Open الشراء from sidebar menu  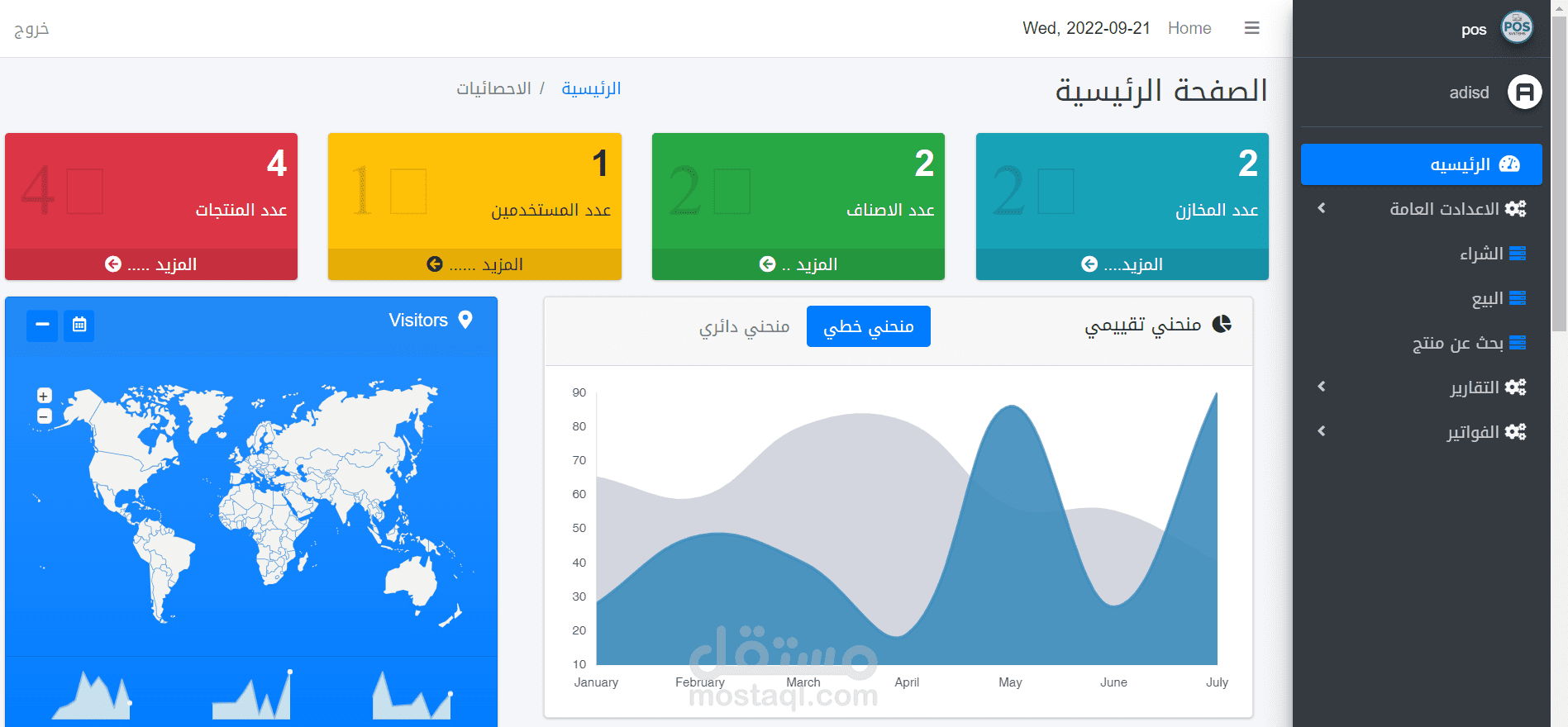(1422, 254)
